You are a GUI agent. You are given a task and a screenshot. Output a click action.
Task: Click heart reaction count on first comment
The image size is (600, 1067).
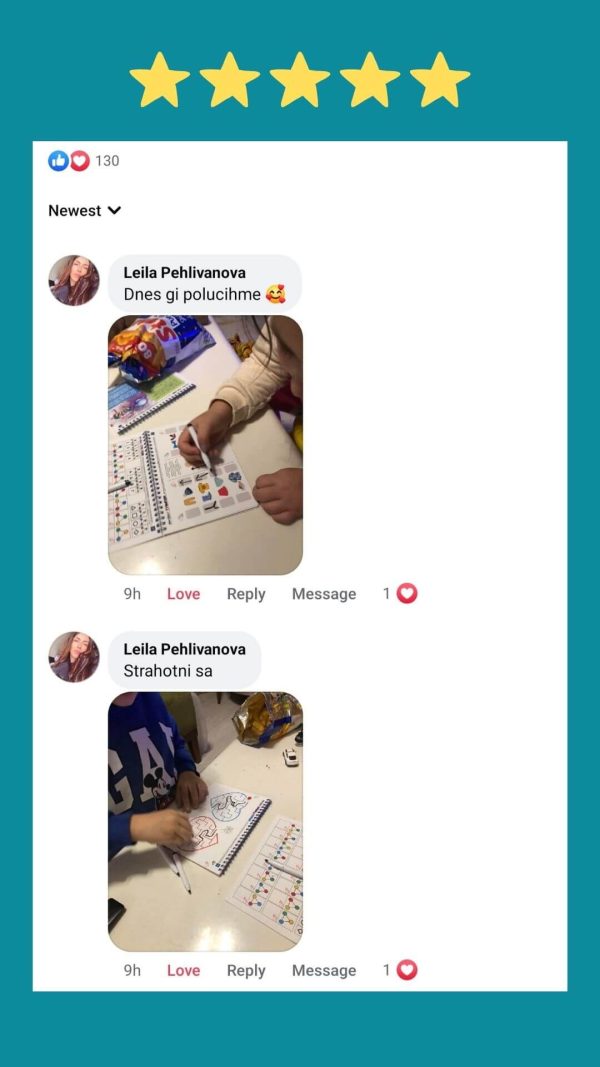(x=400, y=594)
